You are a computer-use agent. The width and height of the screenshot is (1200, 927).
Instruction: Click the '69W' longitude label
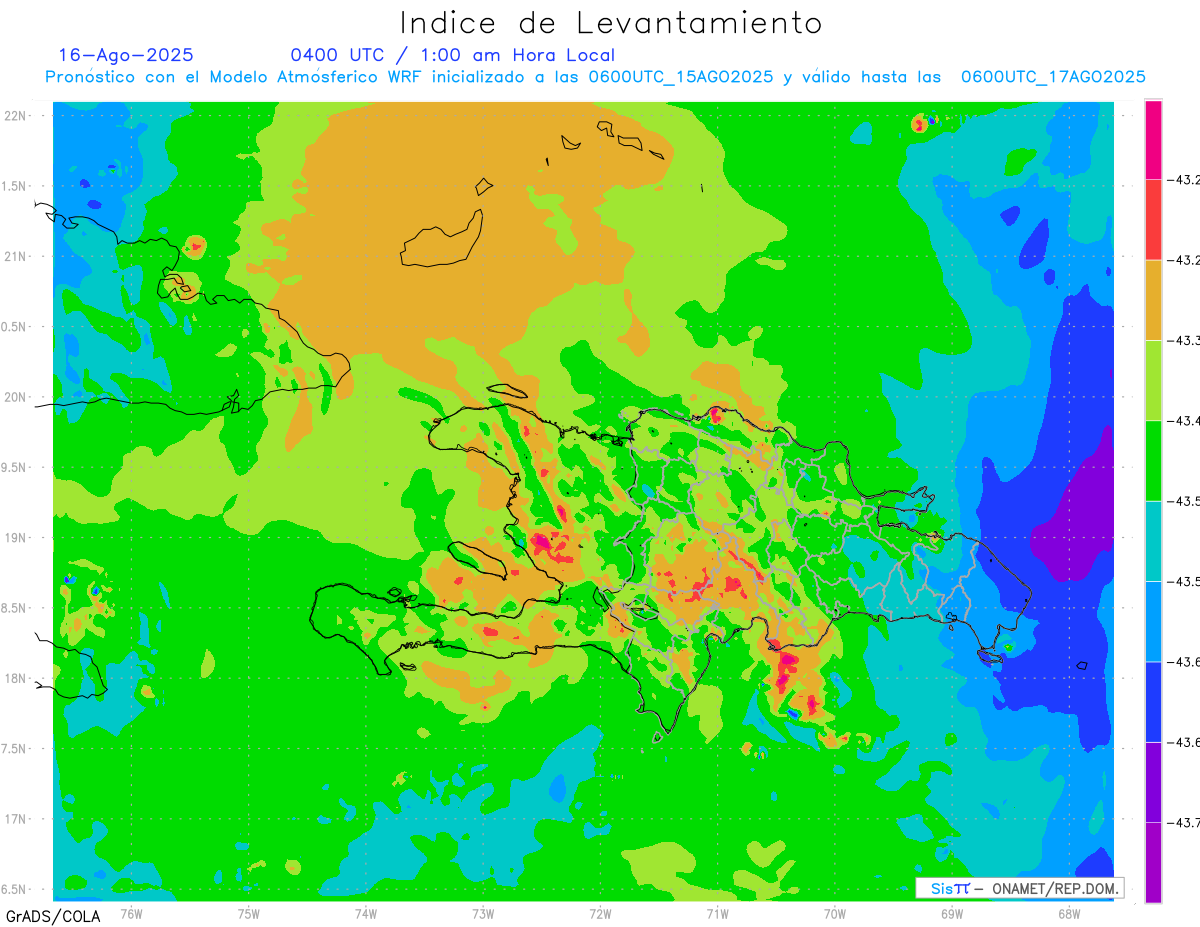point(952,913)
